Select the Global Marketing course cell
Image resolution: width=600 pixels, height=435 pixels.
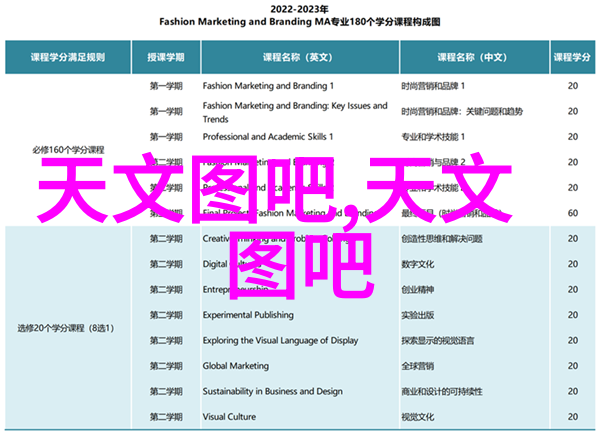click(236, 365)
